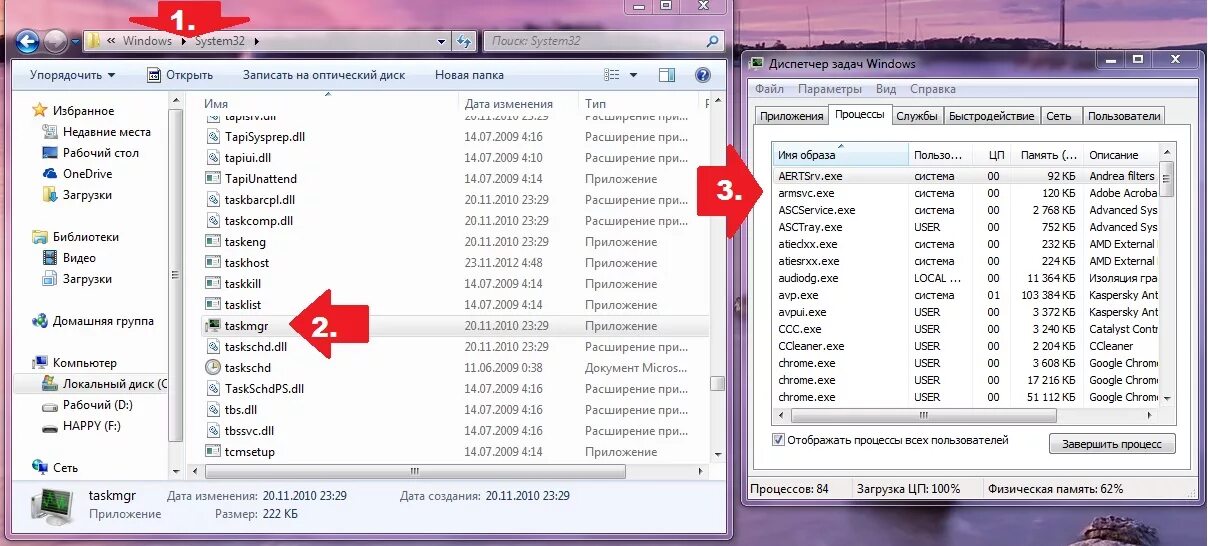This screenshot has height=546, width=1208.
Task: Sort files by Имя column header
Action: point(328,104)
